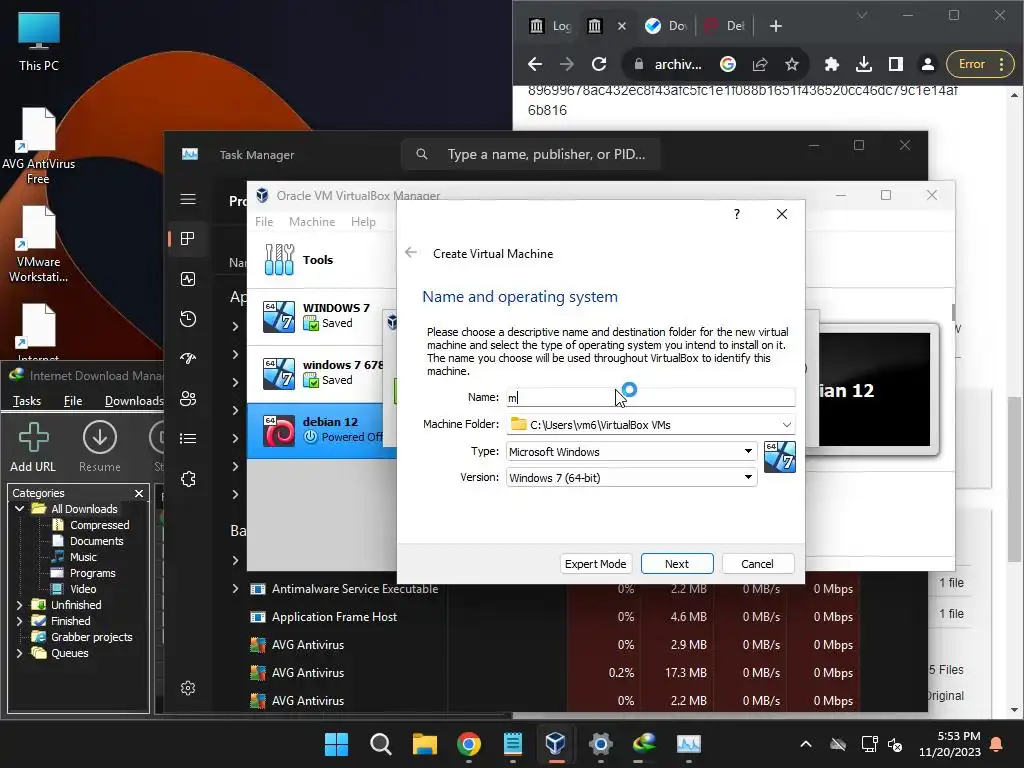
Task: Expand the Antimalware Service Executable process row
Action: [235, 588]
